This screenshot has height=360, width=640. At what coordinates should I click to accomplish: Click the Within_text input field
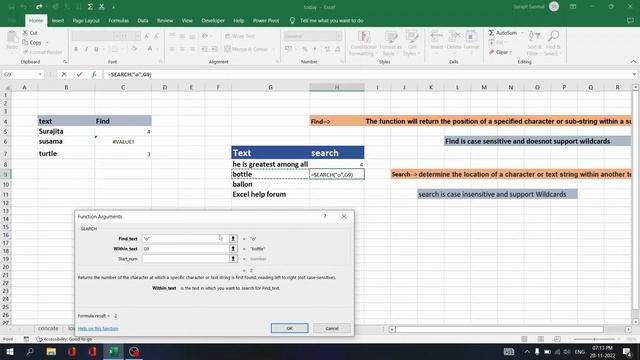coord(185,249)
